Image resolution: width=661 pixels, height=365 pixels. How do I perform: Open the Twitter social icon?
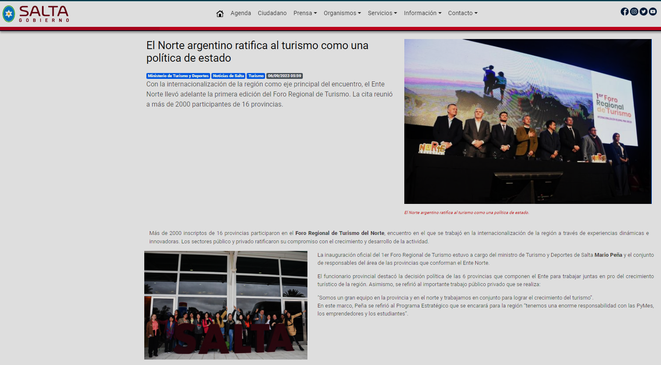643,12
